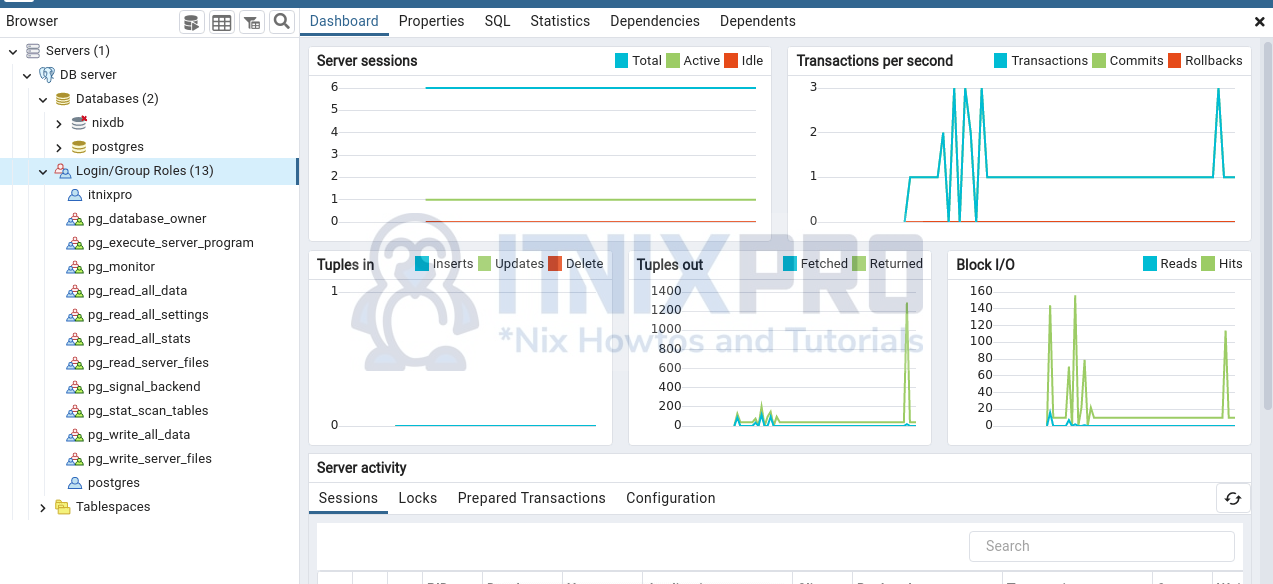Screen dimensions: 1273x584
Task: Click the Block I/O chart title
Action: coord(985,265)
